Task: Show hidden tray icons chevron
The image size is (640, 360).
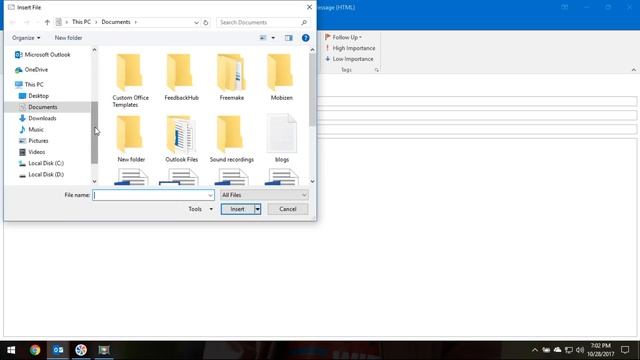Action: click(534, 350)
